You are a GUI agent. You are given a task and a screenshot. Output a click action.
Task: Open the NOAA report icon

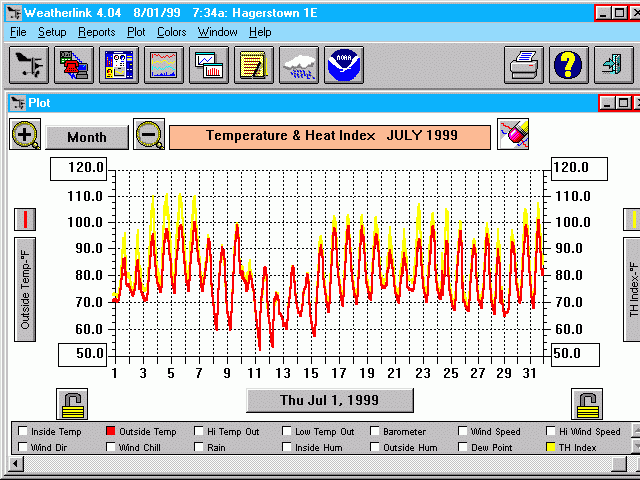344,65
